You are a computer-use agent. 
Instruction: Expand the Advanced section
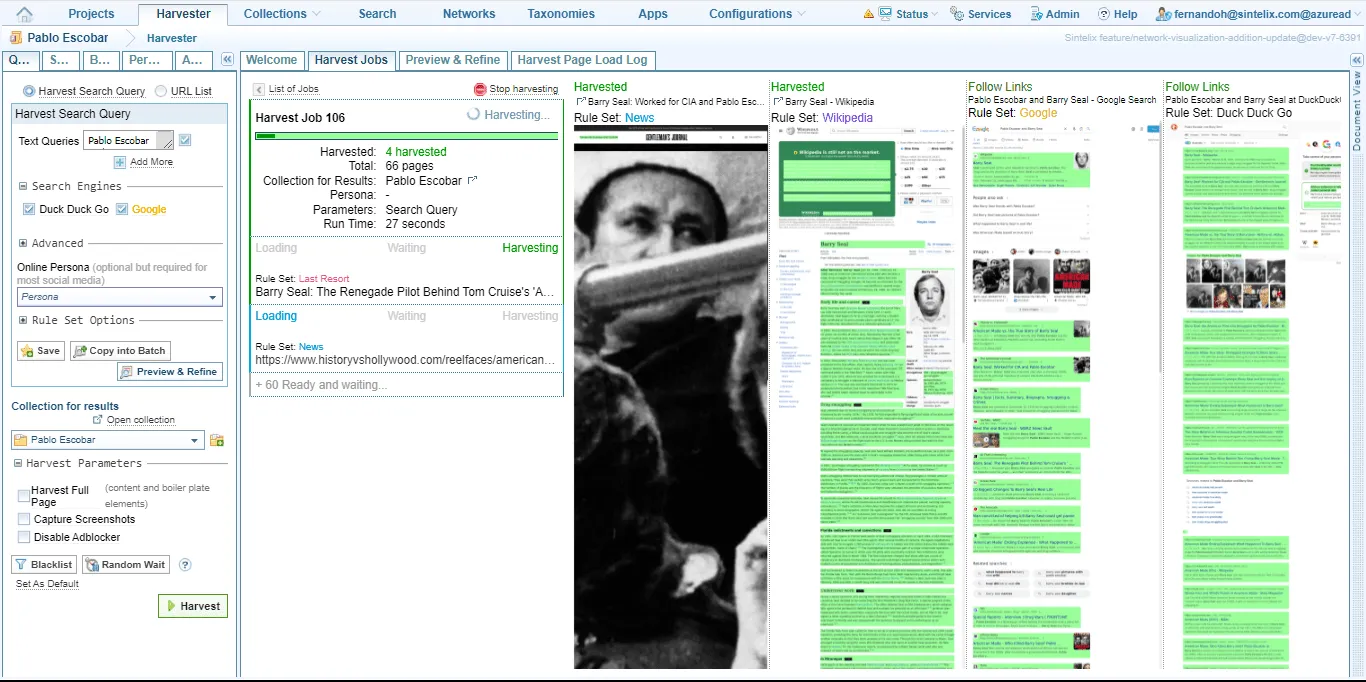(23, 243)
